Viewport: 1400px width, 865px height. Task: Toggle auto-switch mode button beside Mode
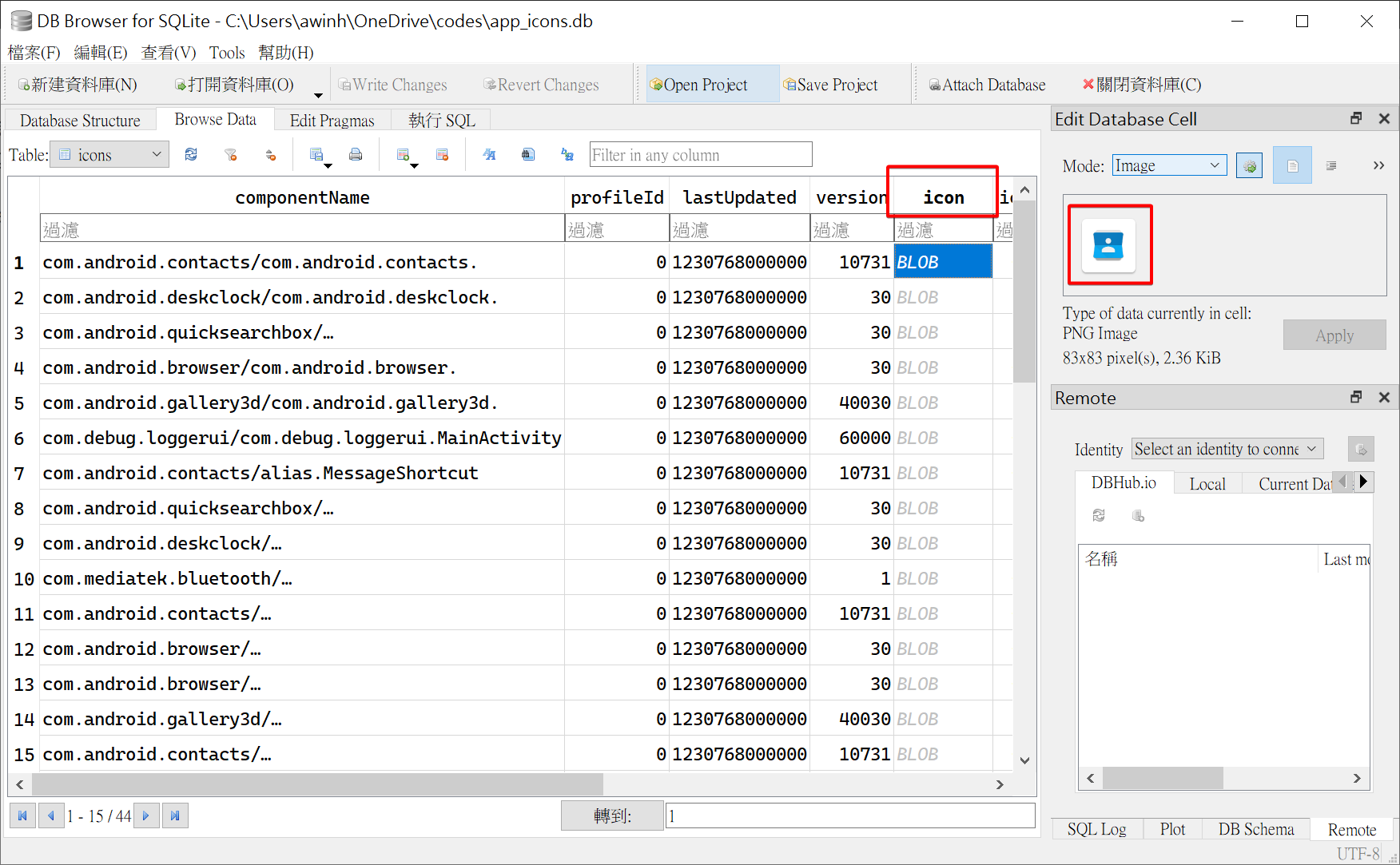pyautogui.click(x=1249, y=166)
